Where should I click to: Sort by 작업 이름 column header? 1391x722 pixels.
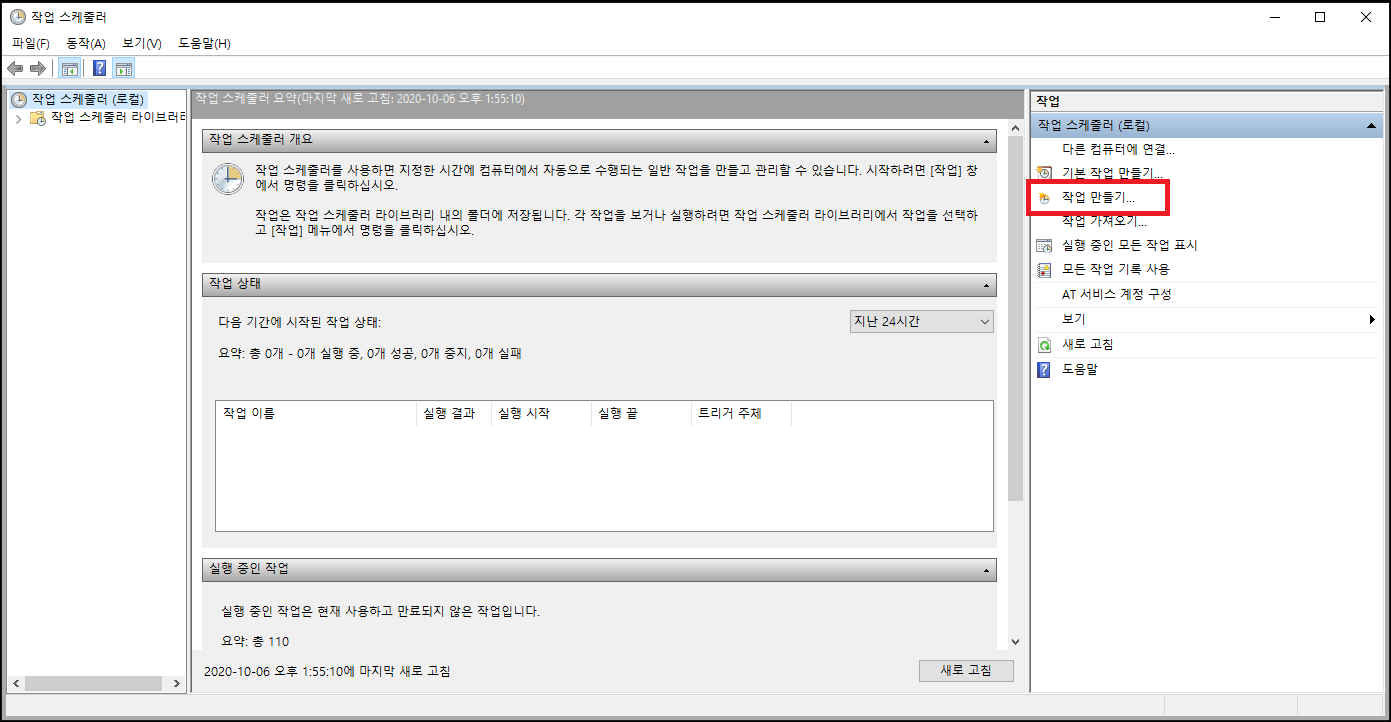pyautogui.click(x=315, y=413)
